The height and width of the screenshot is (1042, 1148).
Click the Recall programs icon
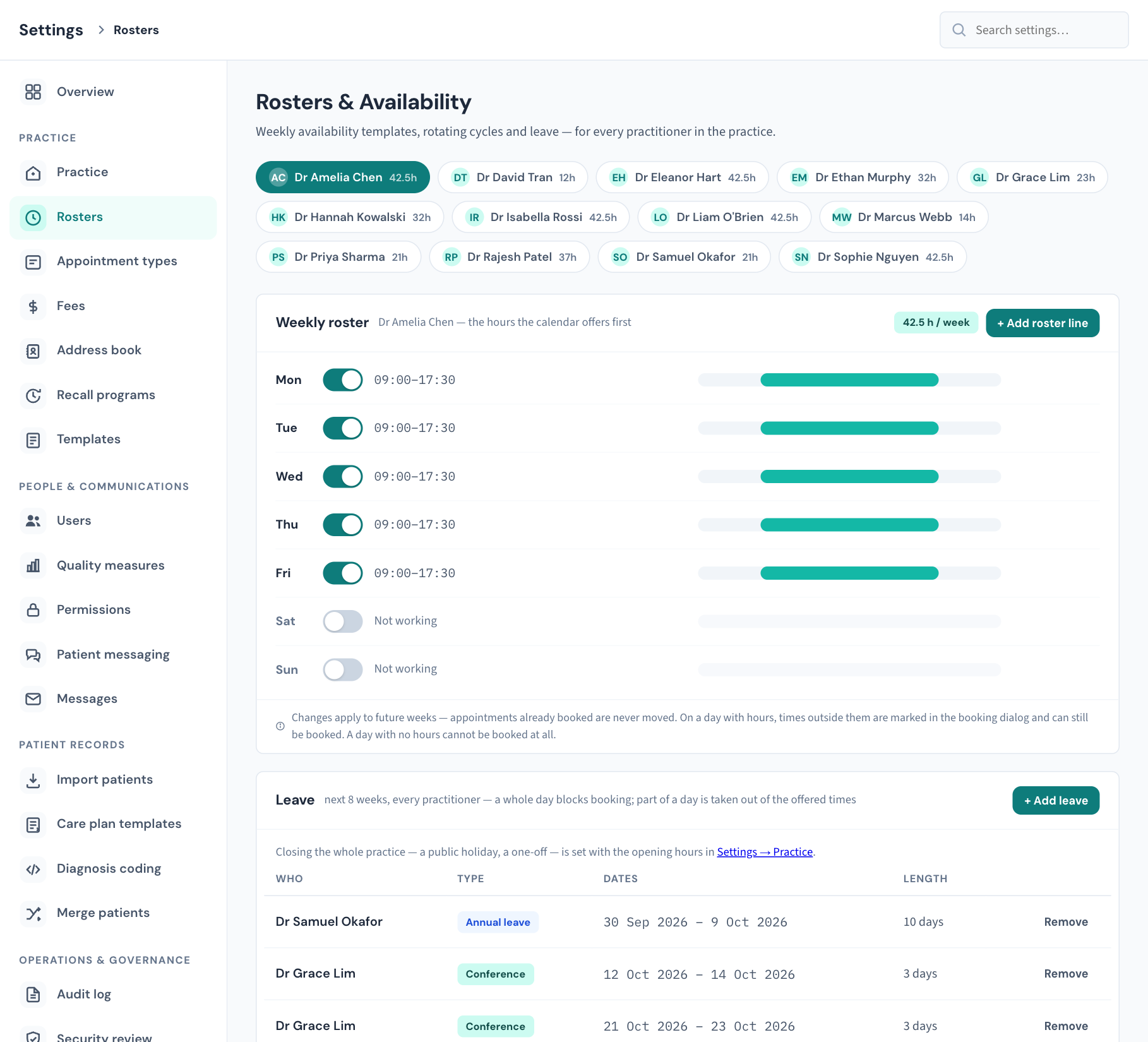[x=33, y=395]
